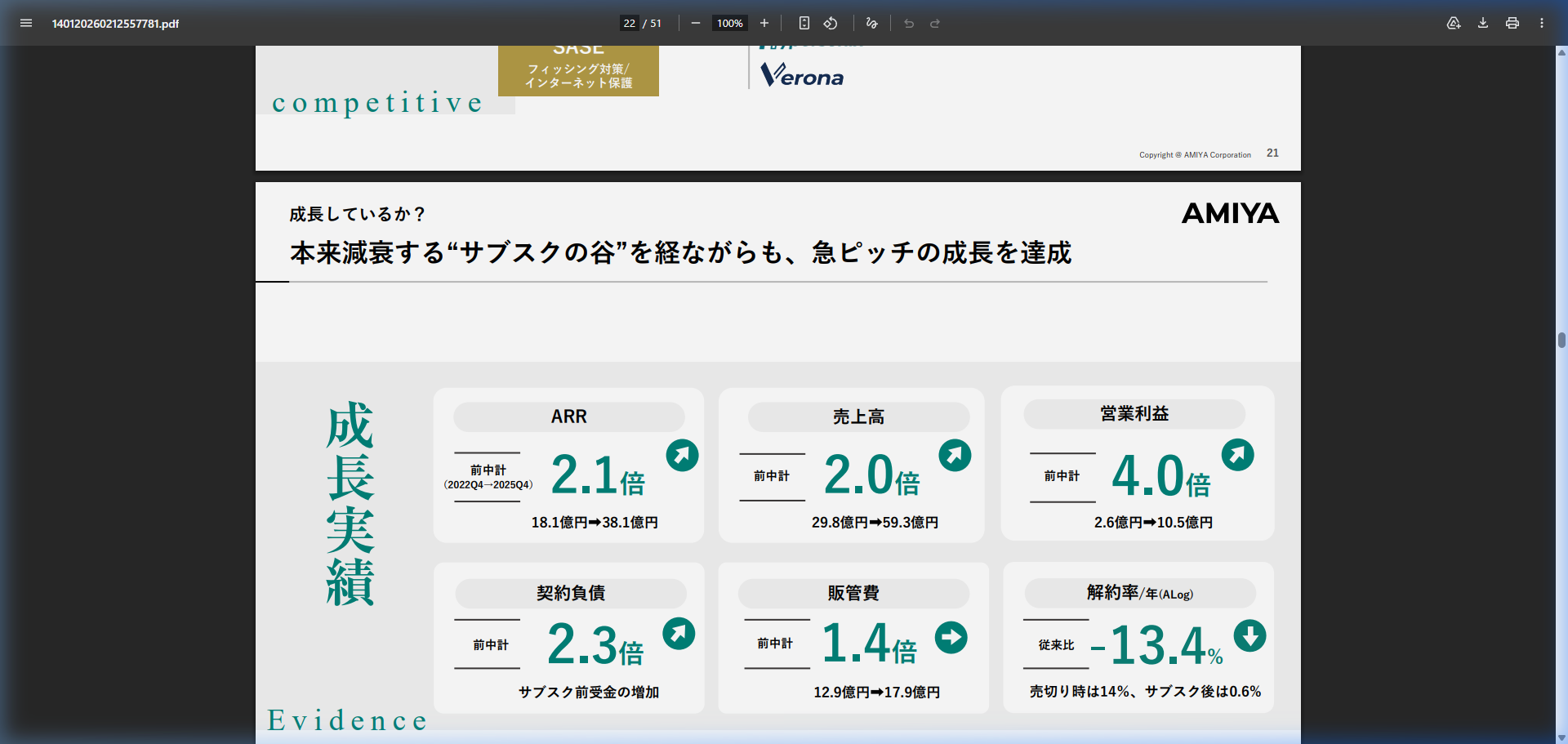Click the fit to page icon
This screenshot has height=744, width=1568.
(x=804, y=23)
